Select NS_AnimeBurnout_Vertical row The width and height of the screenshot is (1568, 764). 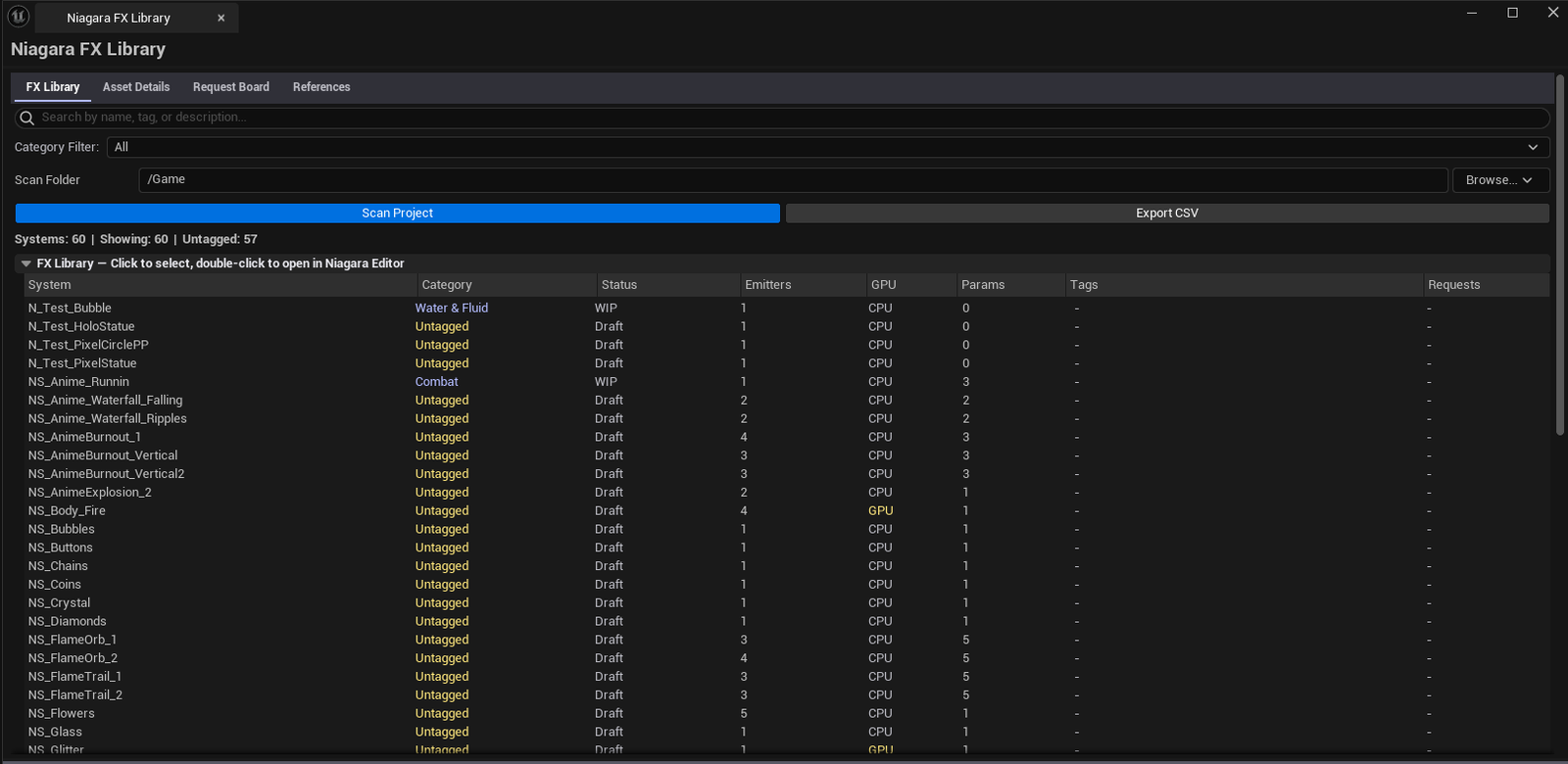787,455
